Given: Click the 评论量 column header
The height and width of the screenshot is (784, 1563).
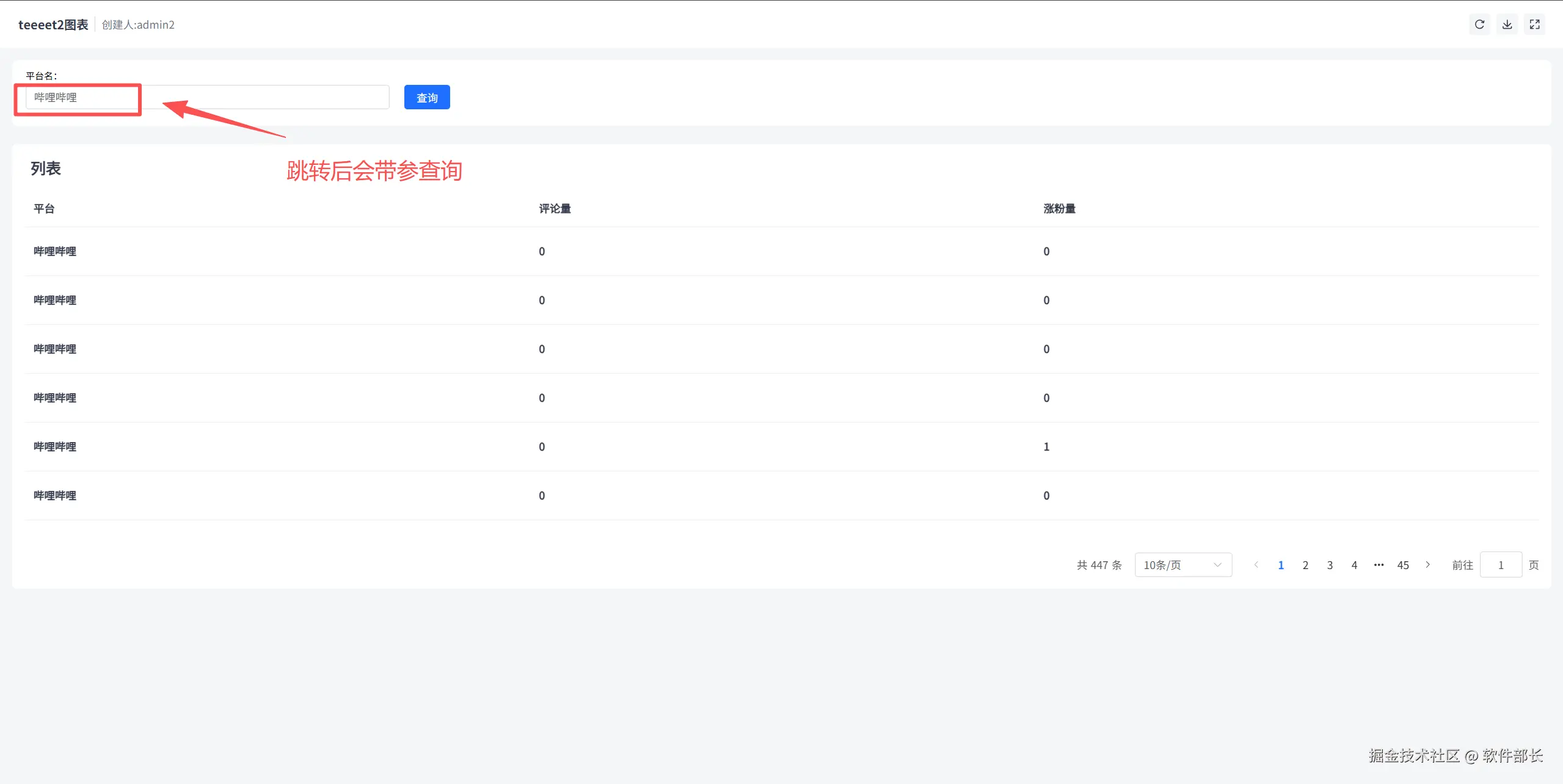Looking at the screenshot, I should [x=555, y=209].
